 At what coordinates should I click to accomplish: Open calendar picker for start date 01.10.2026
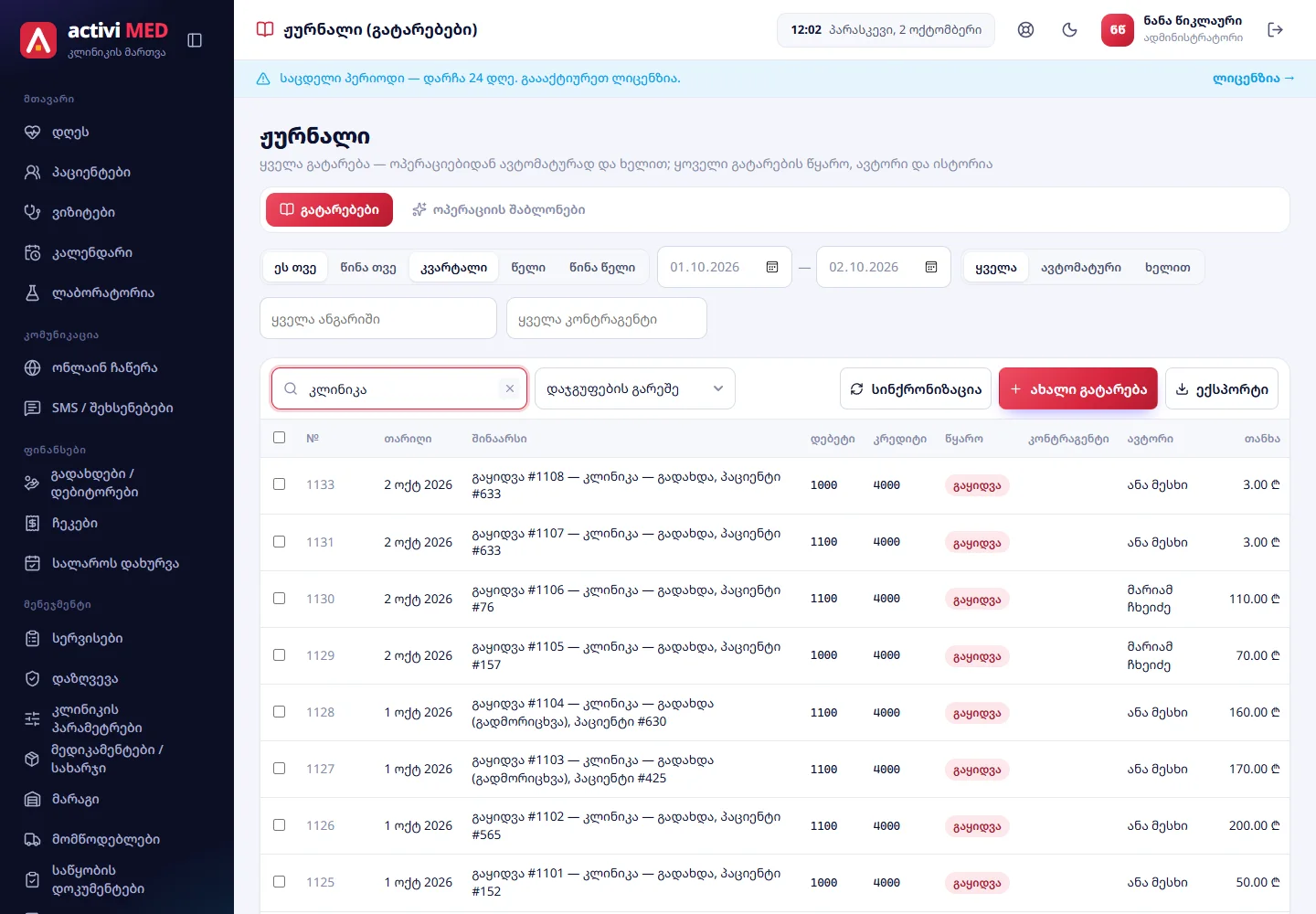pos(772,267)
